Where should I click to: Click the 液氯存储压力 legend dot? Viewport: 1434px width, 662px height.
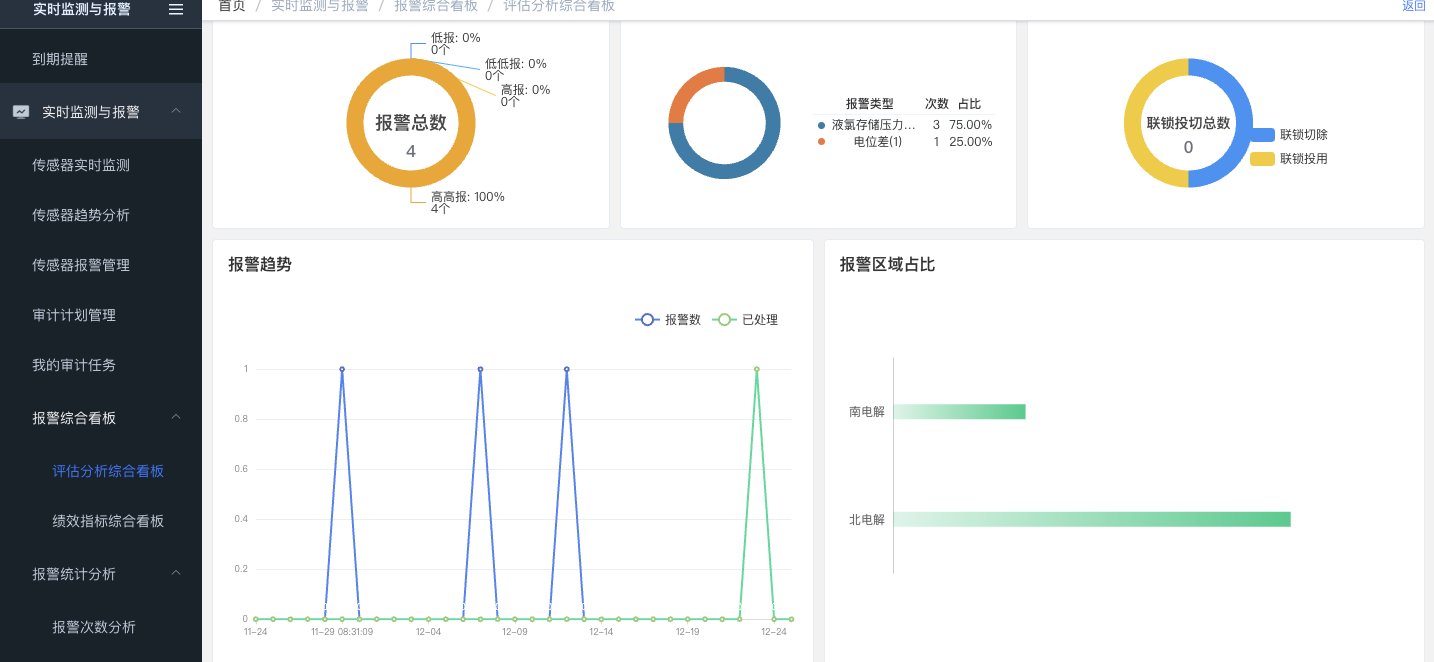[822, 125]
